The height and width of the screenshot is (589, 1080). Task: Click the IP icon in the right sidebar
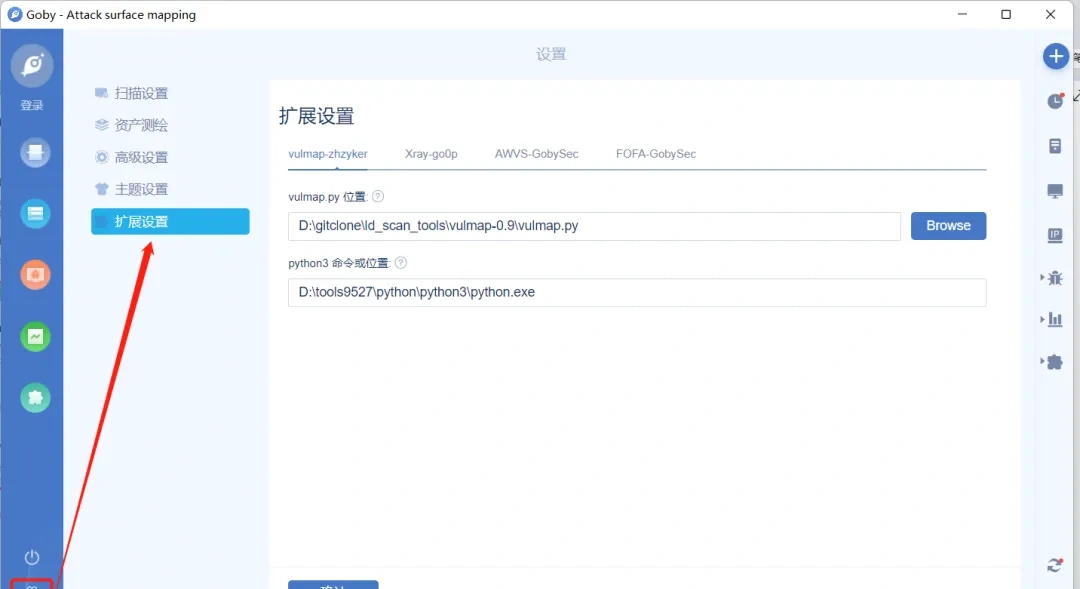coord(1055,236)
